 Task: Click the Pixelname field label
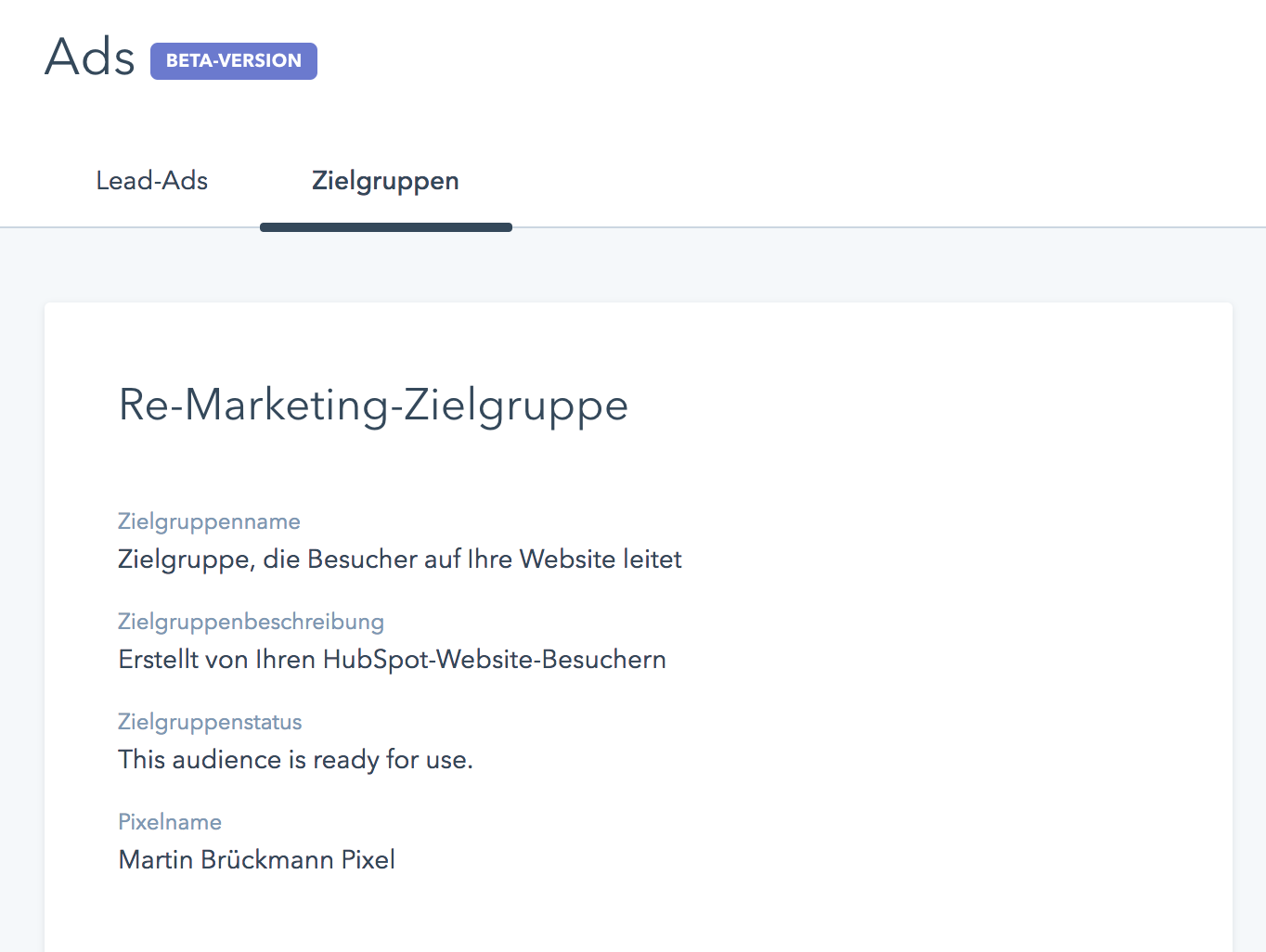pyautogui.click(x=170, y=822)
